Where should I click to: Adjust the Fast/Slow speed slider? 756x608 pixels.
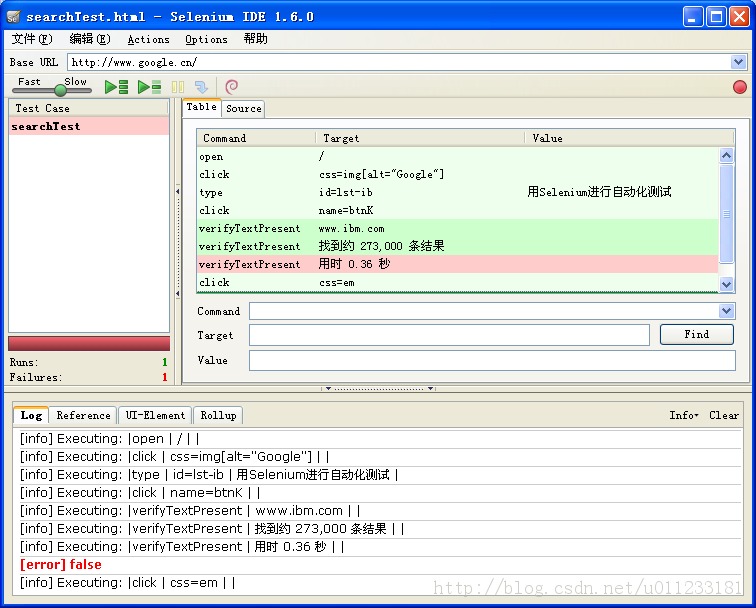[x=60, y=90]
